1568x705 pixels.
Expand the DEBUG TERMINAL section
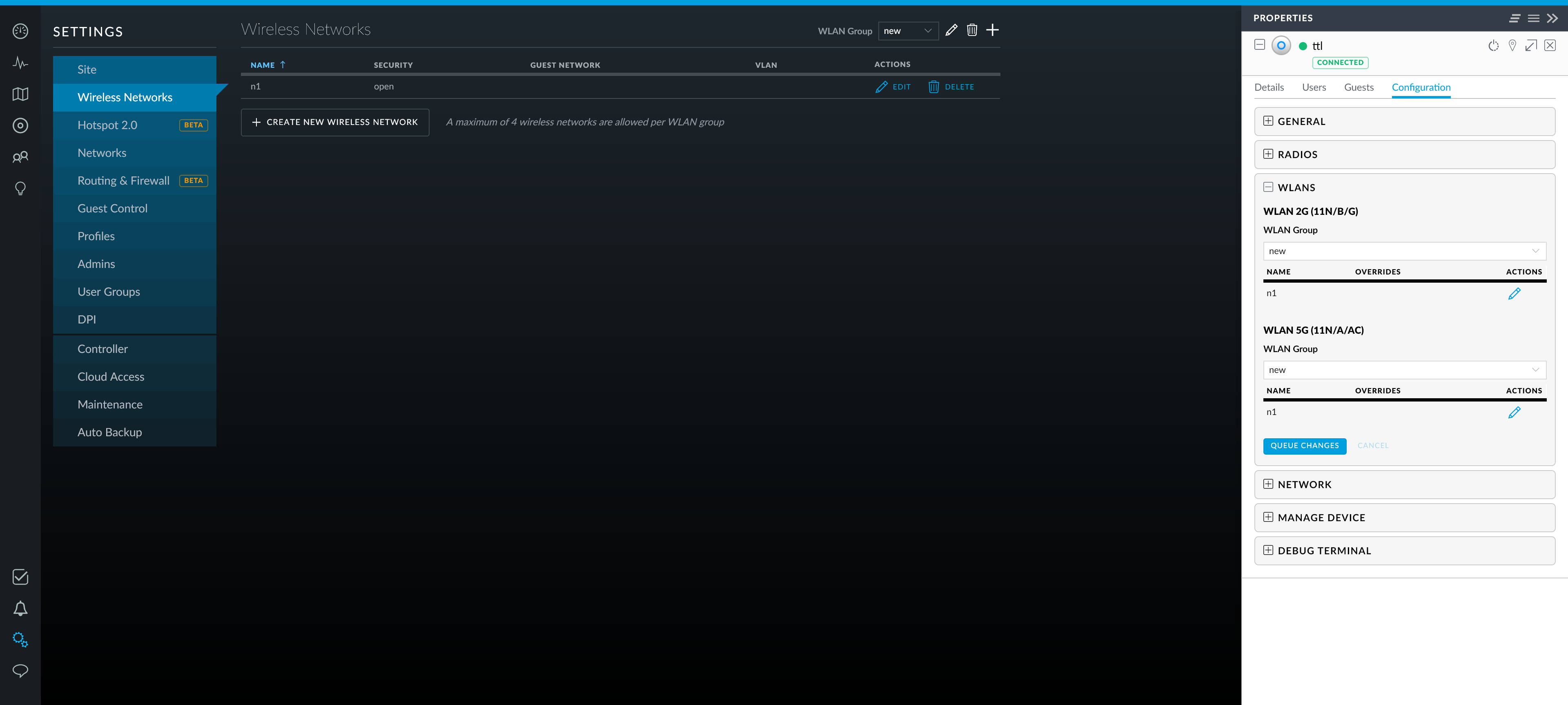pos(1268,550)
